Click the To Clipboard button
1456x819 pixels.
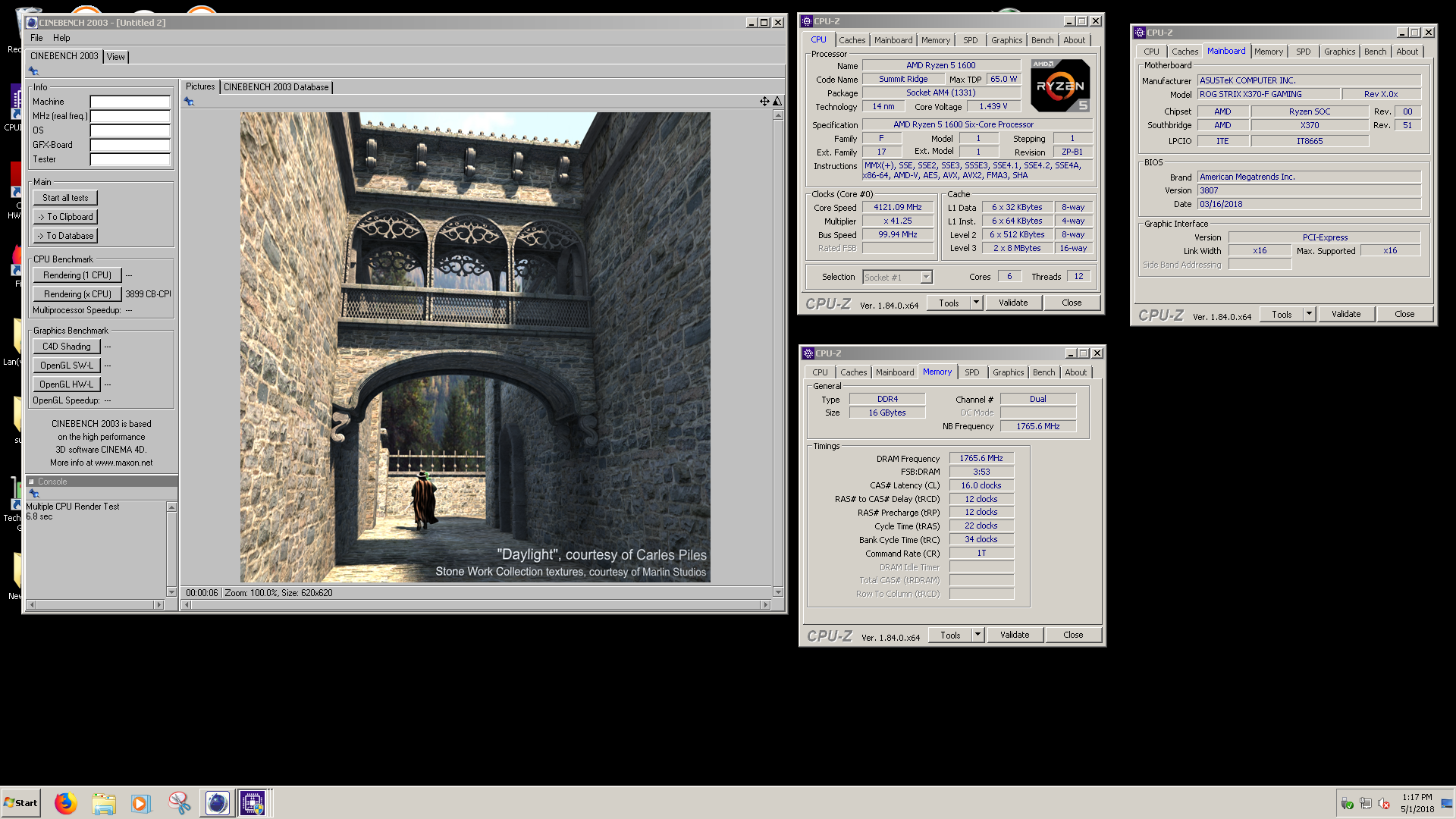(65, 217)
